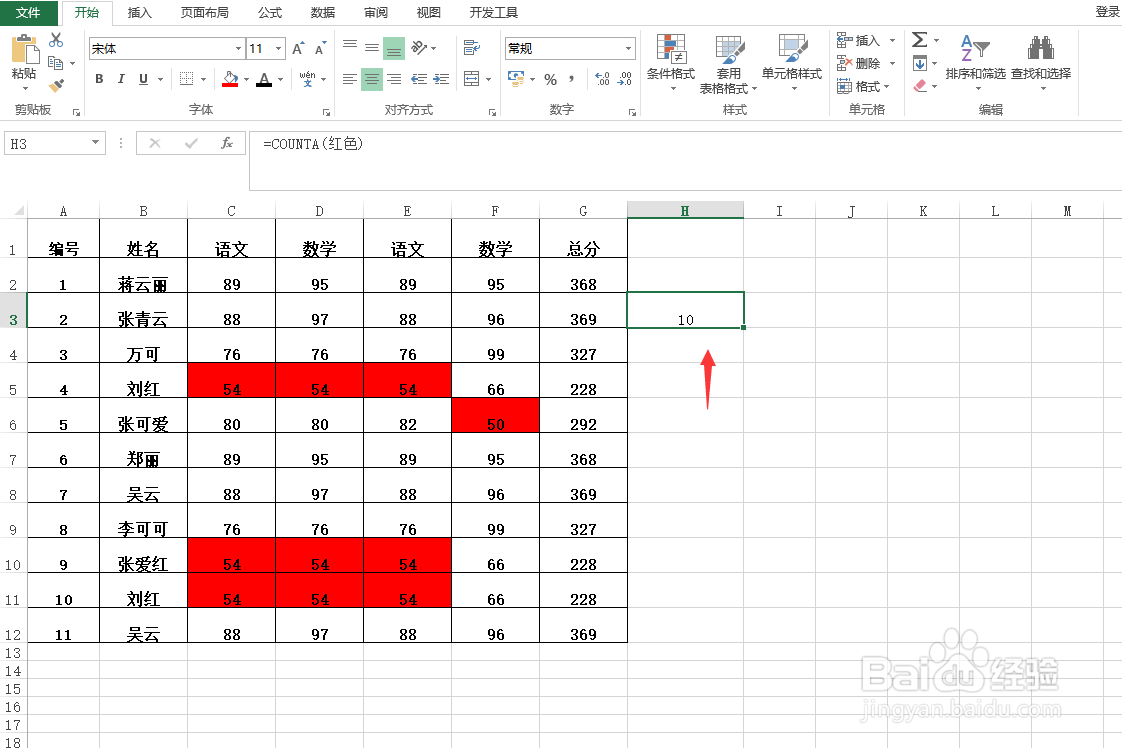Apply percent style format
1122x748 pixels.
coord(550,79)
